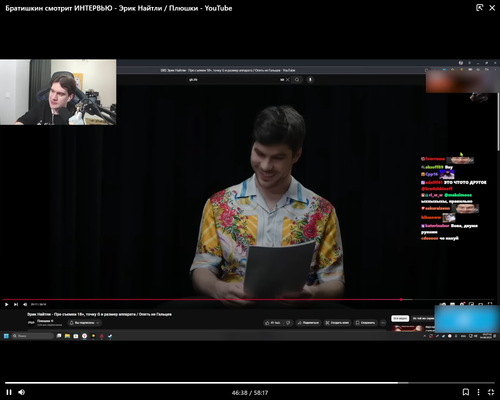
Task: Seek on the outer white progress bar
Action: pos(250,383)
